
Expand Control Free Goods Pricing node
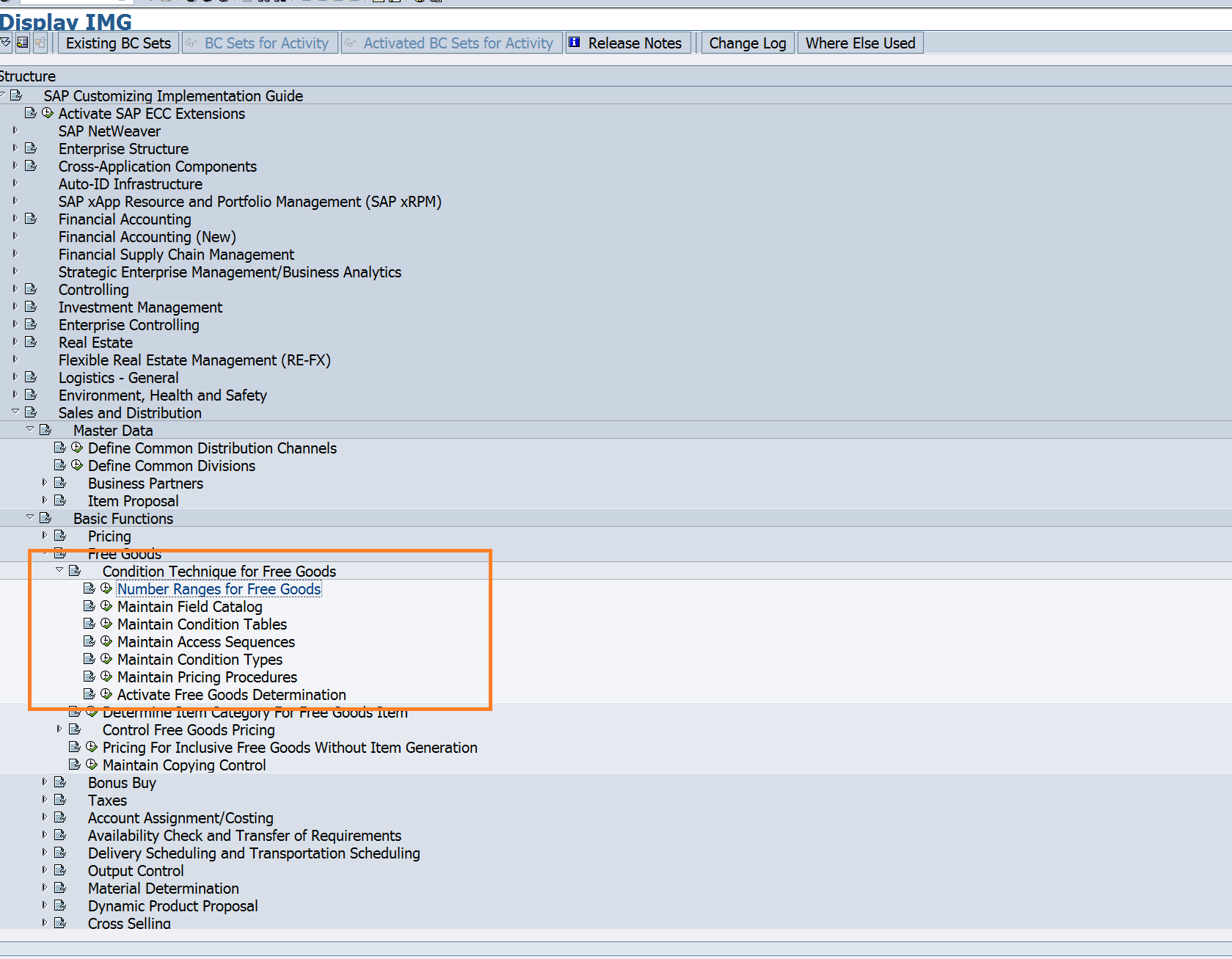point(59,729)
